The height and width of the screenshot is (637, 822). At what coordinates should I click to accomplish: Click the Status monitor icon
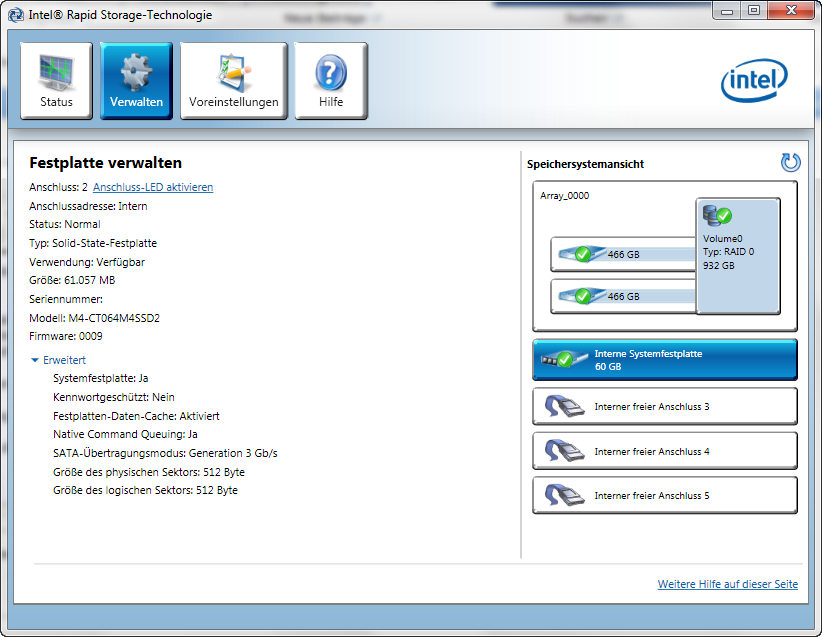[56, 72]
